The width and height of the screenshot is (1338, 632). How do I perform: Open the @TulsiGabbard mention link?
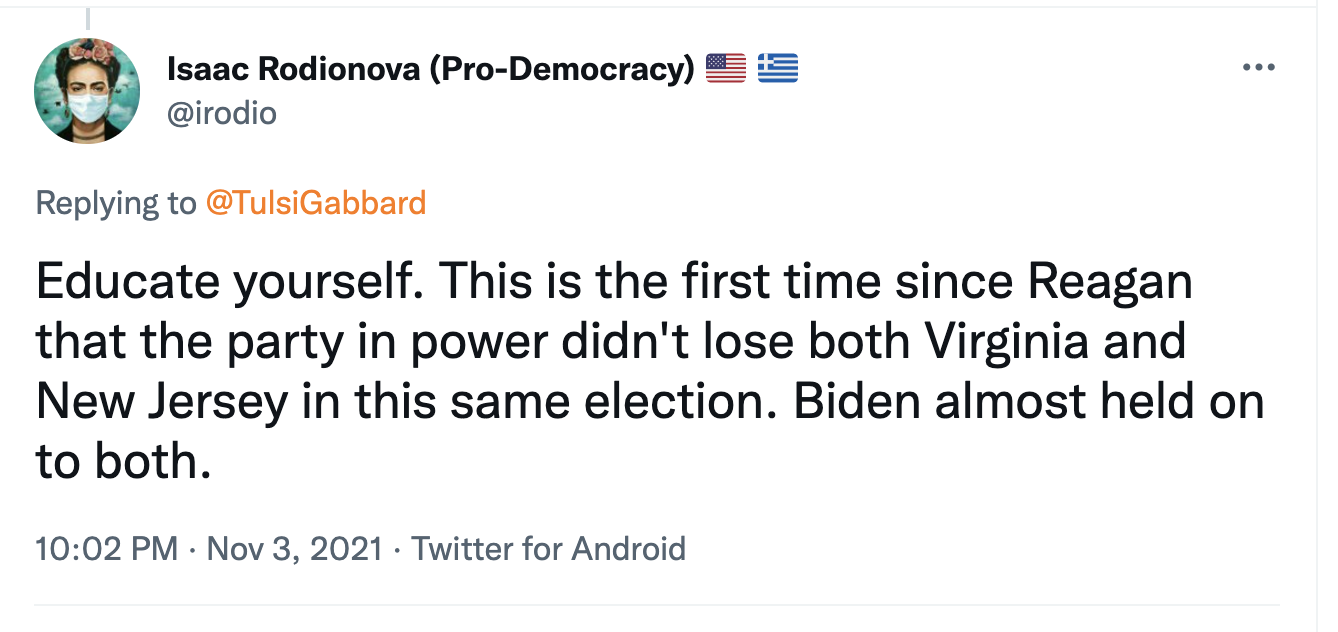[x=316, y=203]
